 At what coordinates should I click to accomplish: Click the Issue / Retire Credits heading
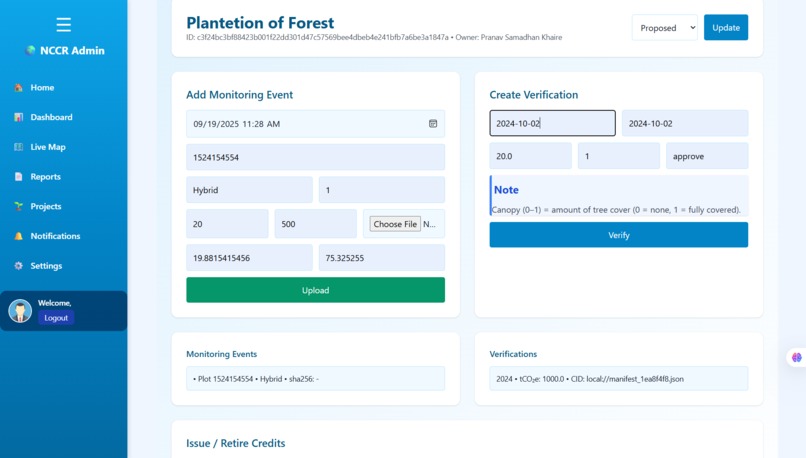coord(235,443)
